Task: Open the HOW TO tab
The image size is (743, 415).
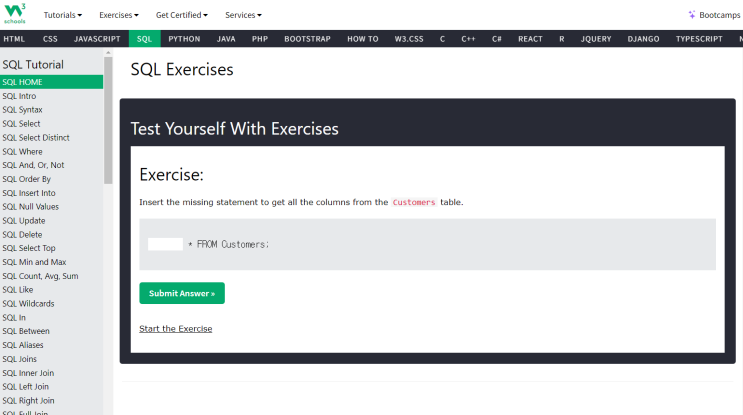Action: click(362, 39)
